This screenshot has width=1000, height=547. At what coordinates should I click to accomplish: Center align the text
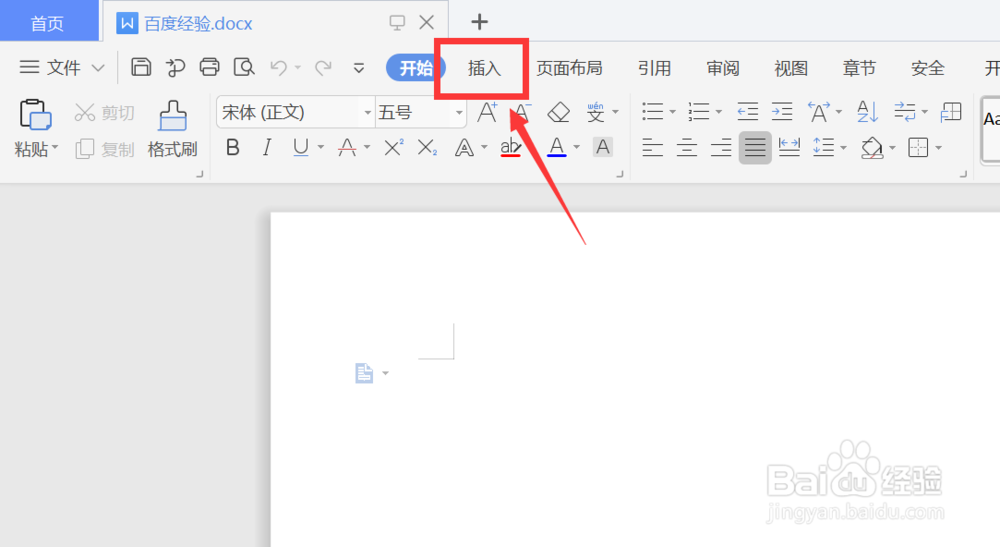[687, 148]
